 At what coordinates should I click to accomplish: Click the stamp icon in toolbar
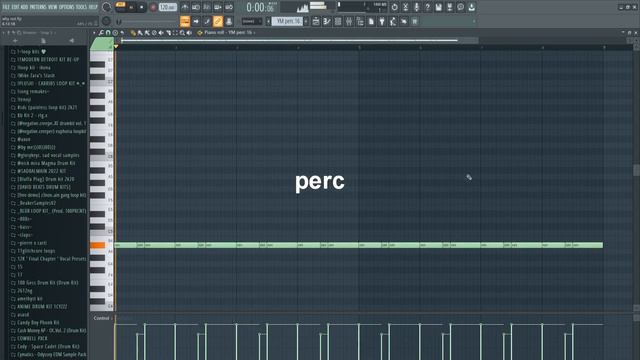click(x=229, y=21)
